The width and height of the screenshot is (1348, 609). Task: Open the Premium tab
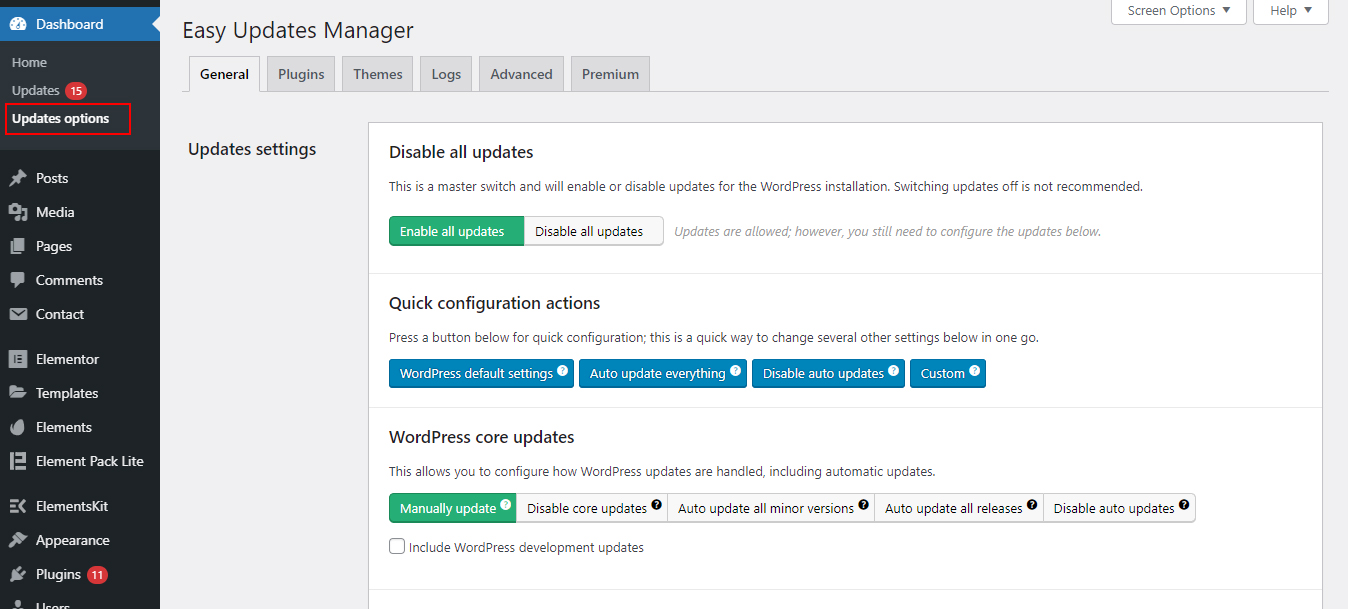pos(610,74)
